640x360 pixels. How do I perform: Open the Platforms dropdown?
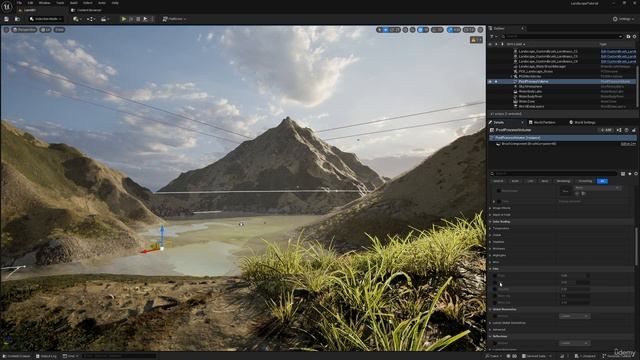(x=174, y=19)
